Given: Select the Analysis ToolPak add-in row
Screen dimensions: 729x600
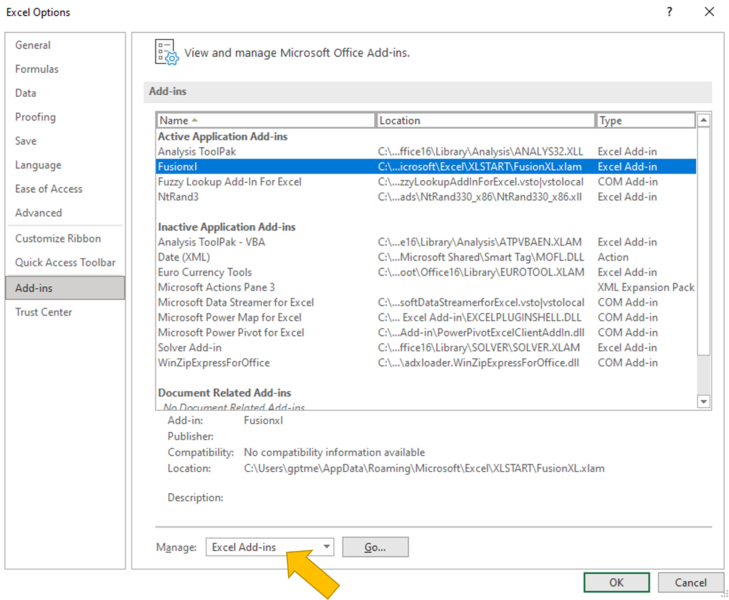Looking at the screenshot, I should point(426,152).
